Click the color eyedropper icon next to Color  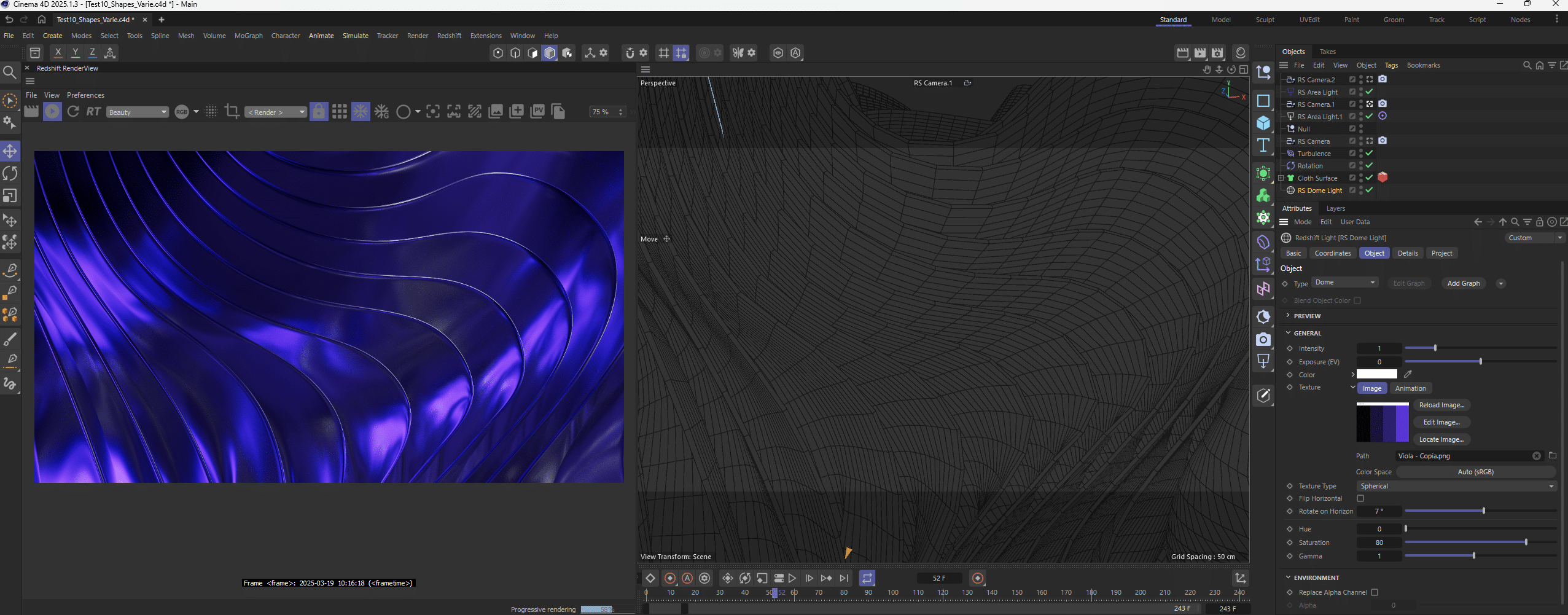pos(1408,374)
